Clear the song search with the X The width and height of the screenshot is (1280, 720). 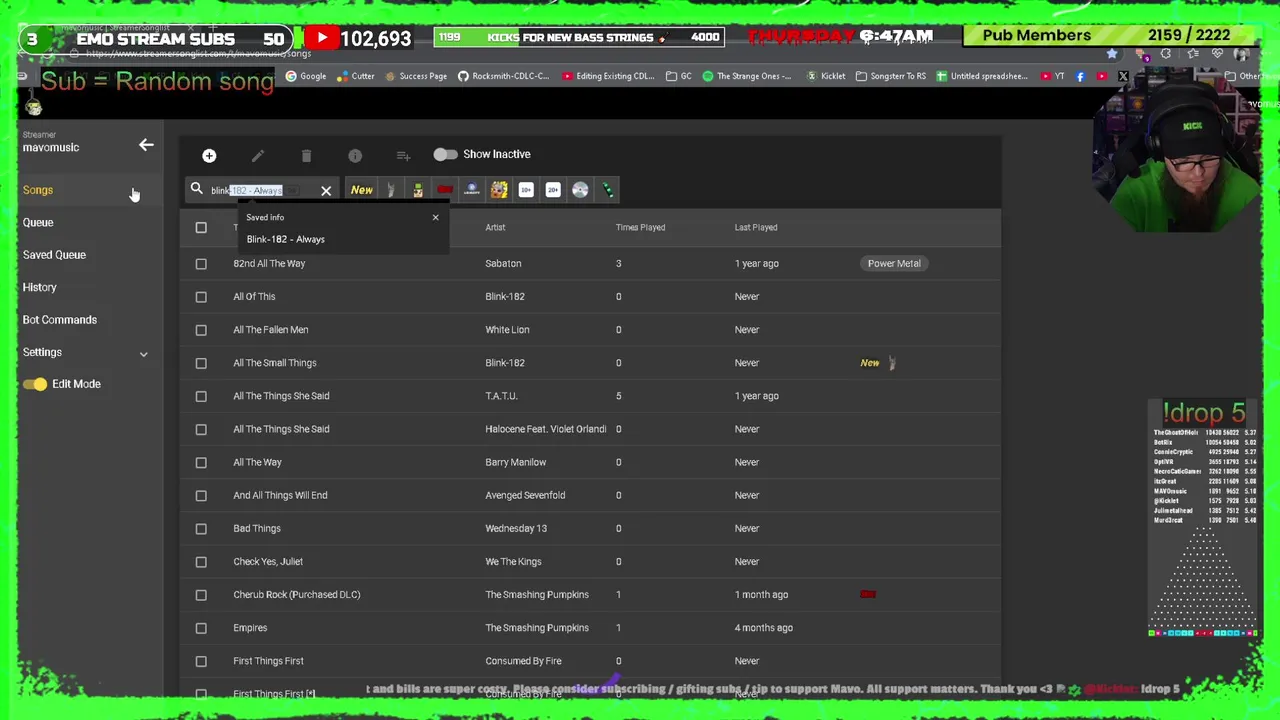click(x=326, y=190)
